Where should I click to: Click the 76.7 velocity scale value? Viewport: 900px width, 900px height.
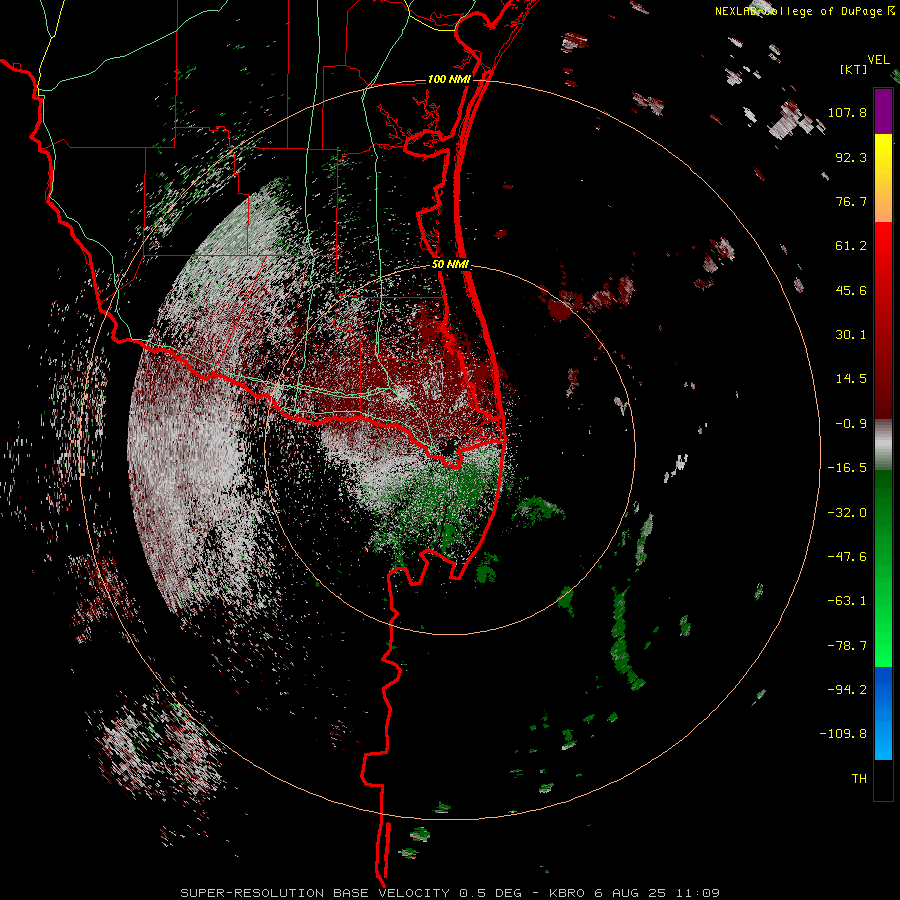point(851,201)
